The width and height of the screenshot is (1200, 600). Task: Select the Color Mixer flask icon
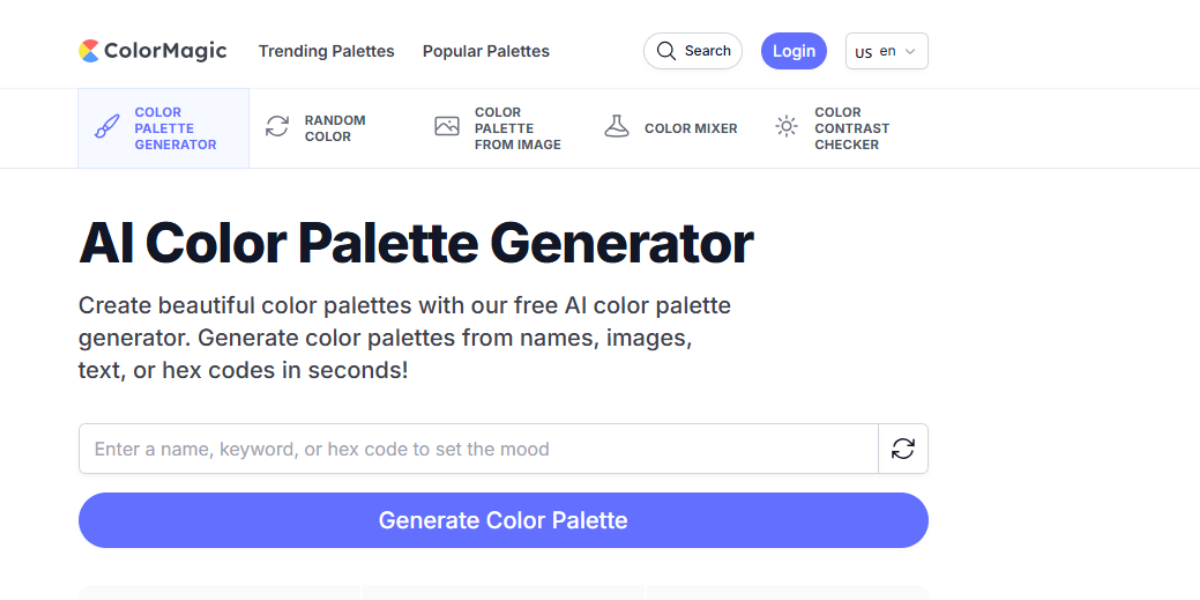616,126
